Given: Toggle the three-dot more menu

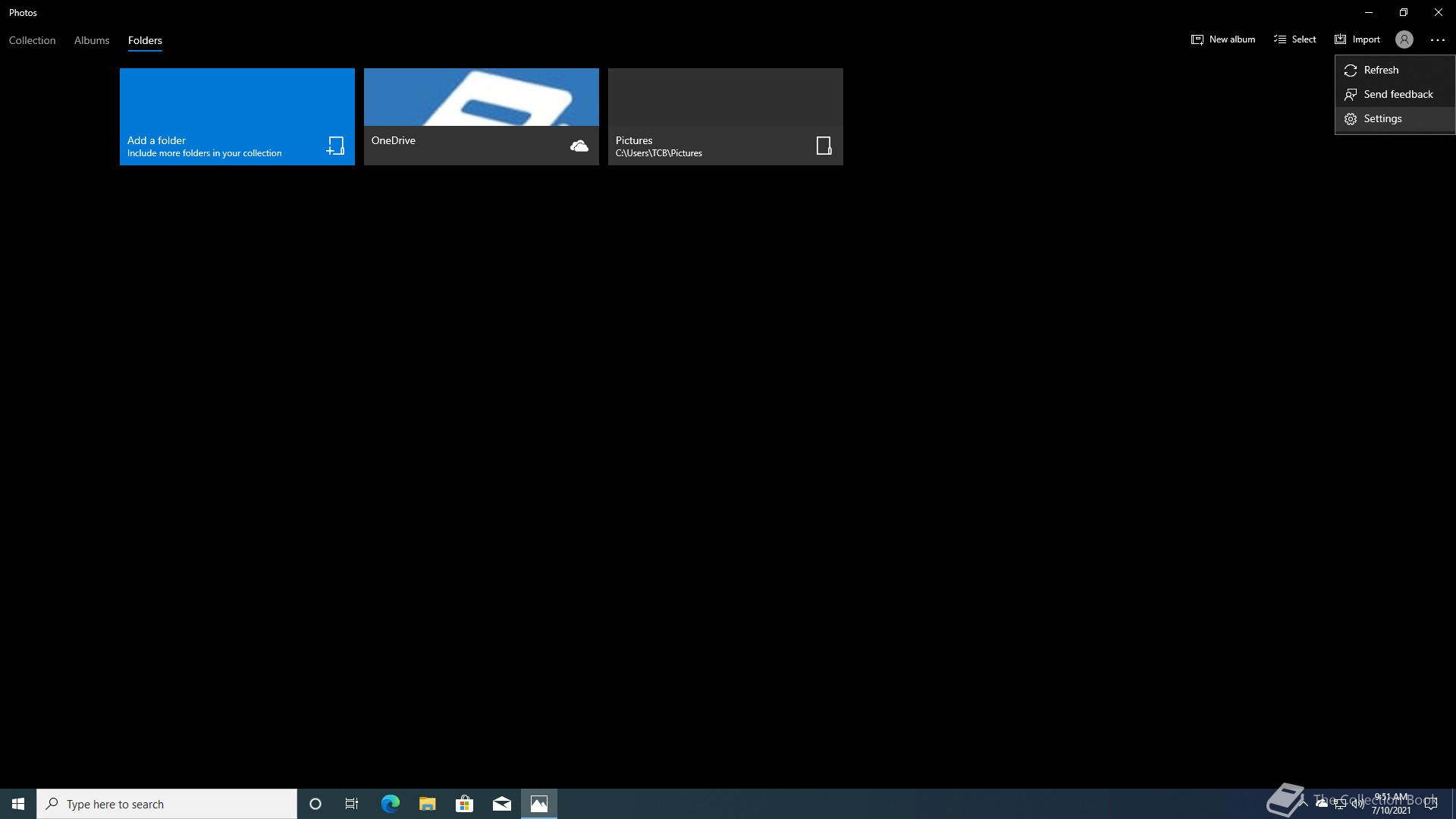Looking at the screenshot, I should click(x=1438, y=39).
